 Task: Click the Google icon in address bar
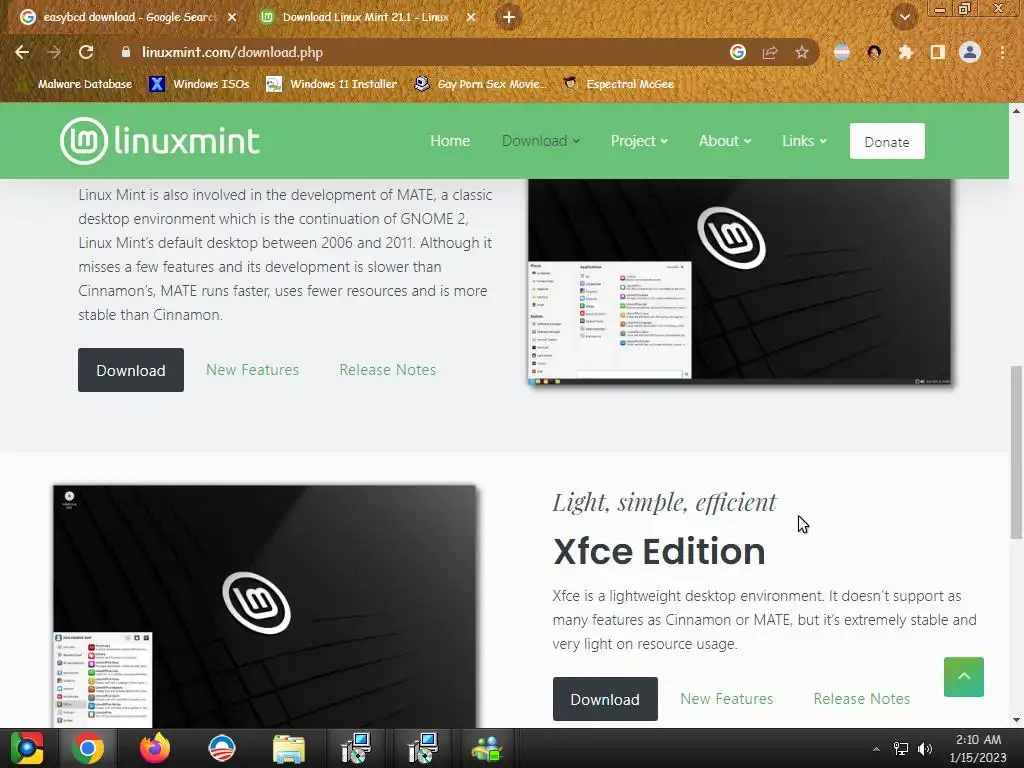coord(738,52)
